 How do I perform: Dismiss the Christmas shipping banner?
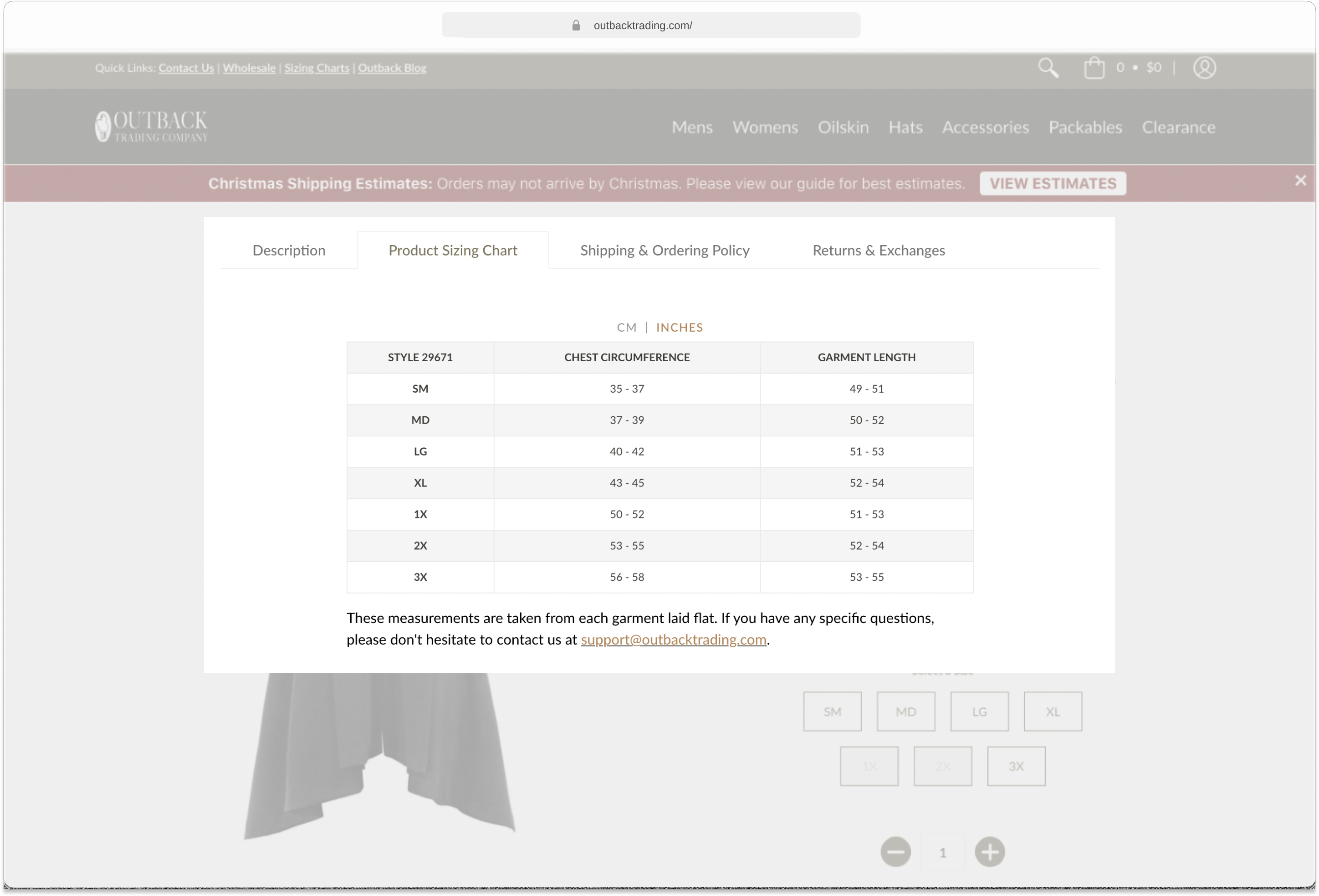pyautogui.click(x=1301, y=180)
